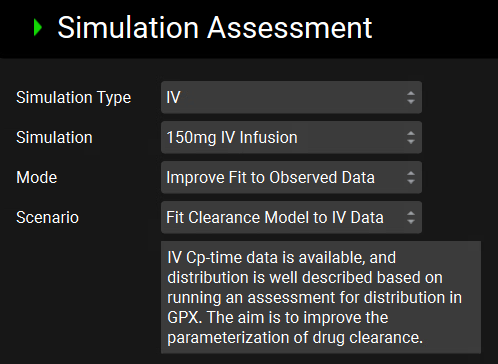Open the Scenario dropdown for Fit Clearance Model

(291, 217)
